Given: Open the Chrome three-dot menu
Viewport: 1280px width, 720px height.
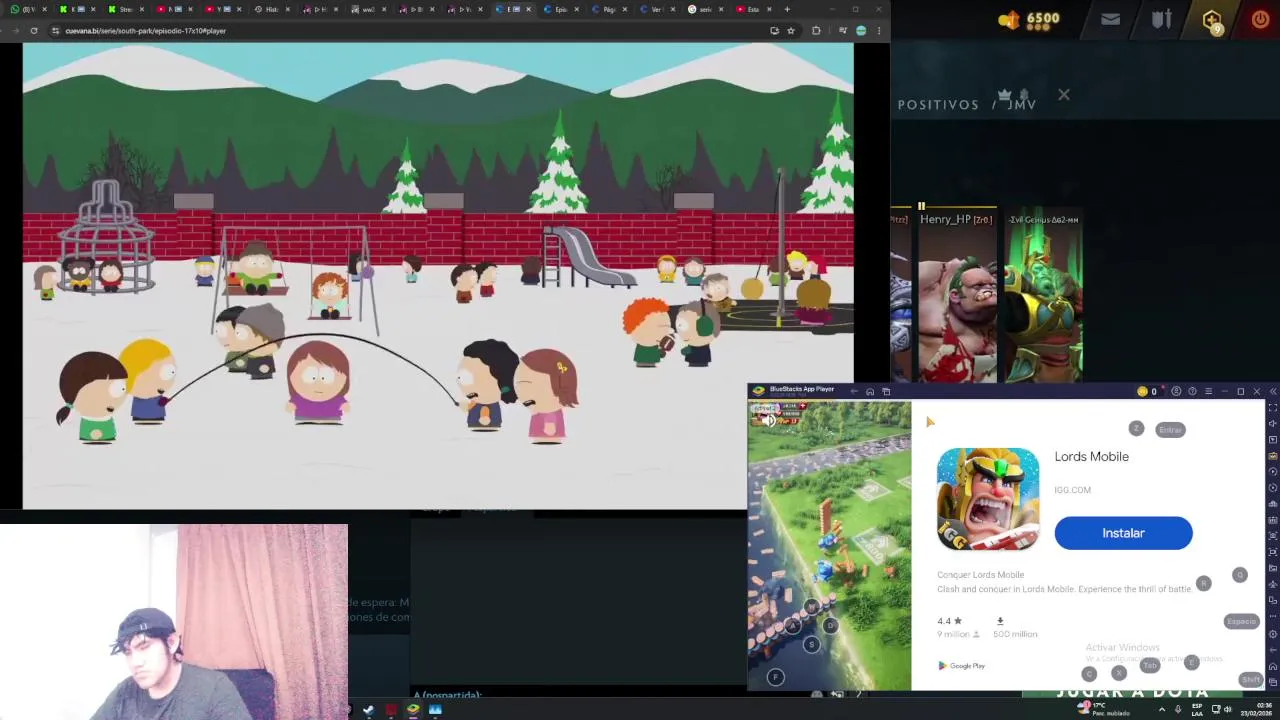Looking at the screenshot, I should pyautogui.click(x=879, y=31).
